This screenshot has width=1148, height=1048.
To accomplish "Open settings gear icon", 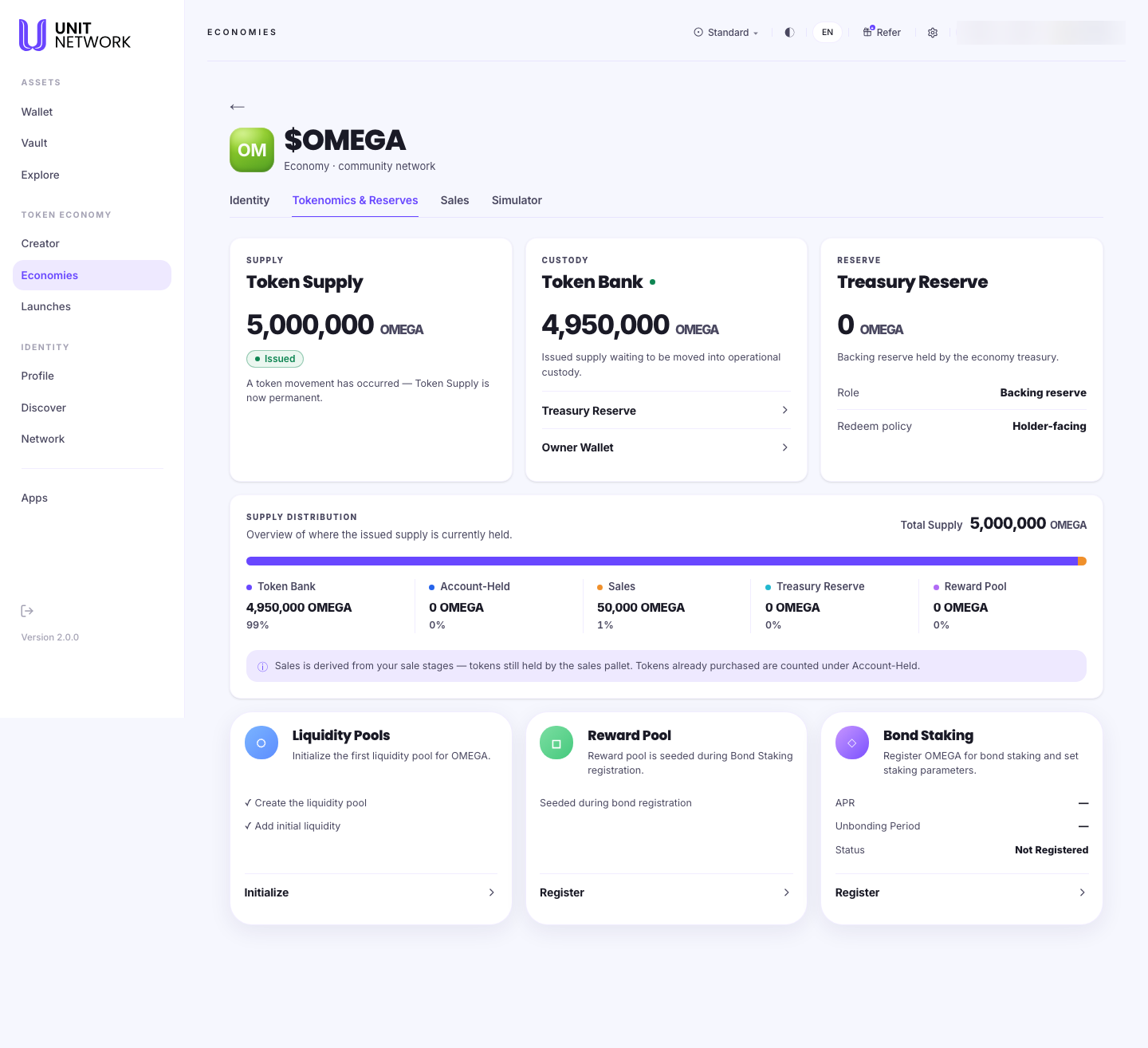I will (933, 33).
